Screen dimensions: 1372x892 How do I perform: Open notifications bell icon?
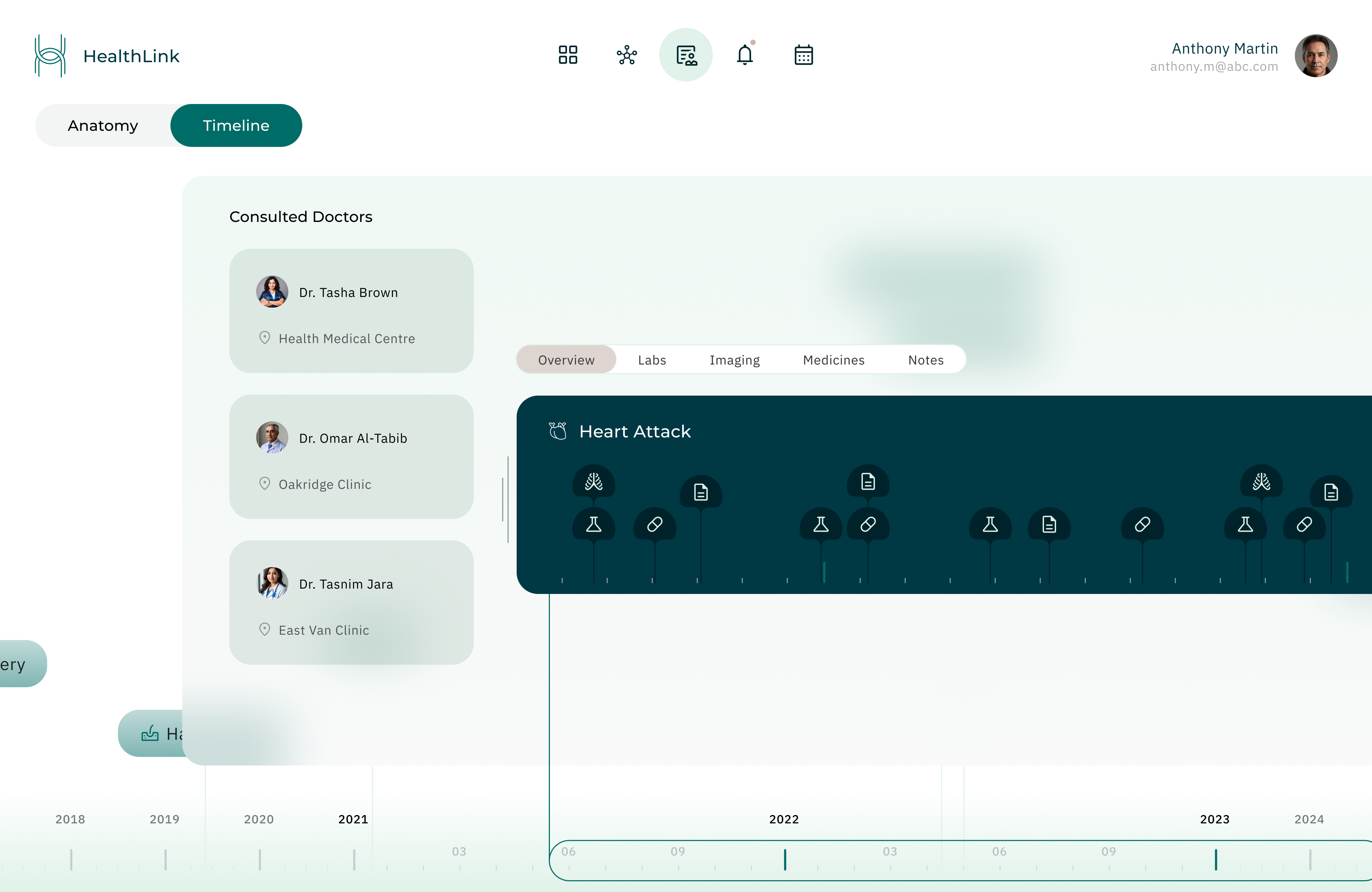[x=744, y=55]
